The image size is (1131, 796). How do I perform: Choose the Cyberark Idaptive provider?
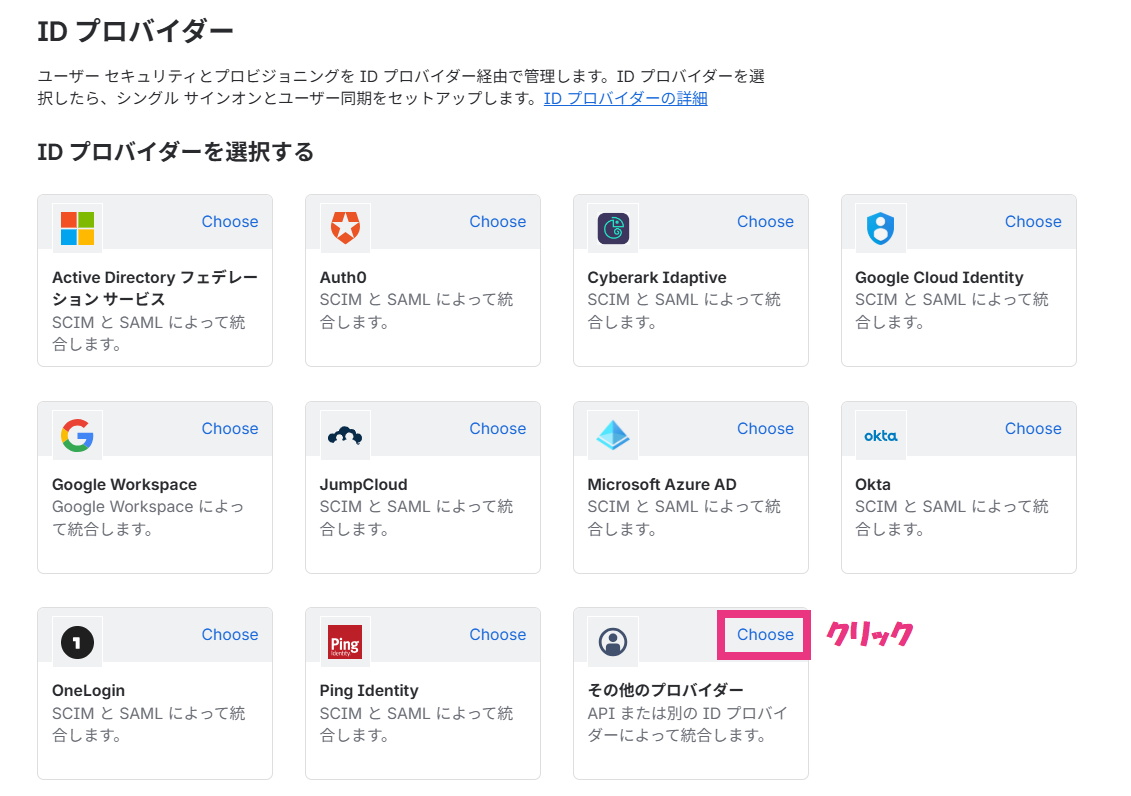pyautogui.click(x=765, y=221)
